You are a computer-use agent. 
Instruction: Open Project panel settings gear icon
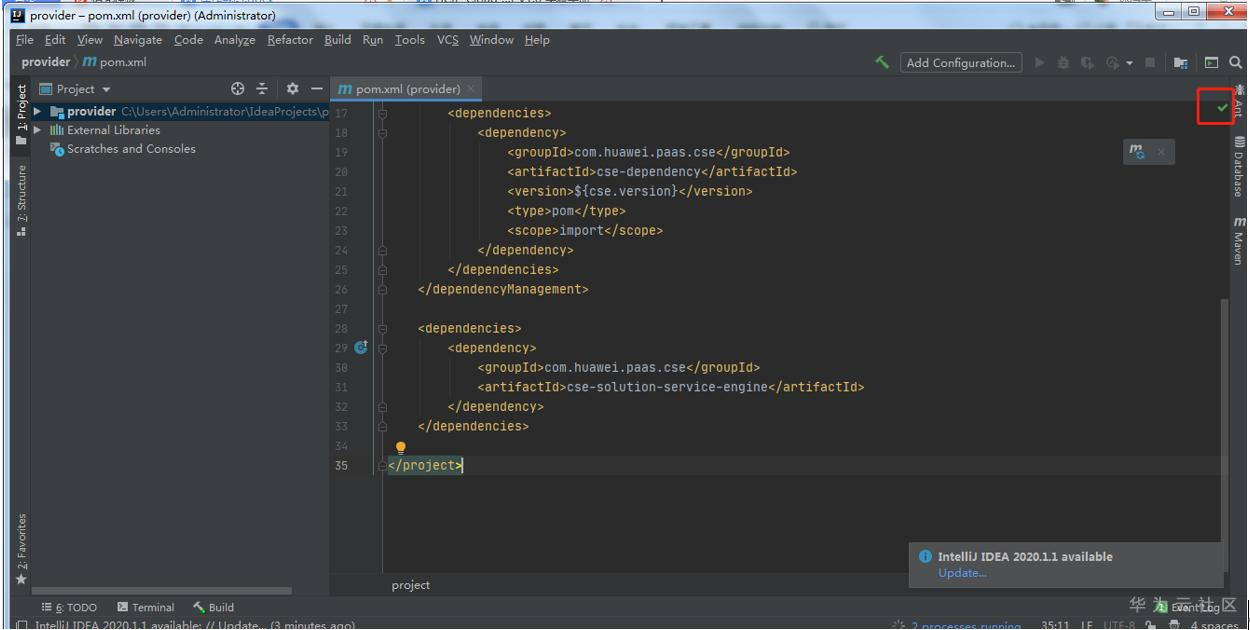click(292, 89)
